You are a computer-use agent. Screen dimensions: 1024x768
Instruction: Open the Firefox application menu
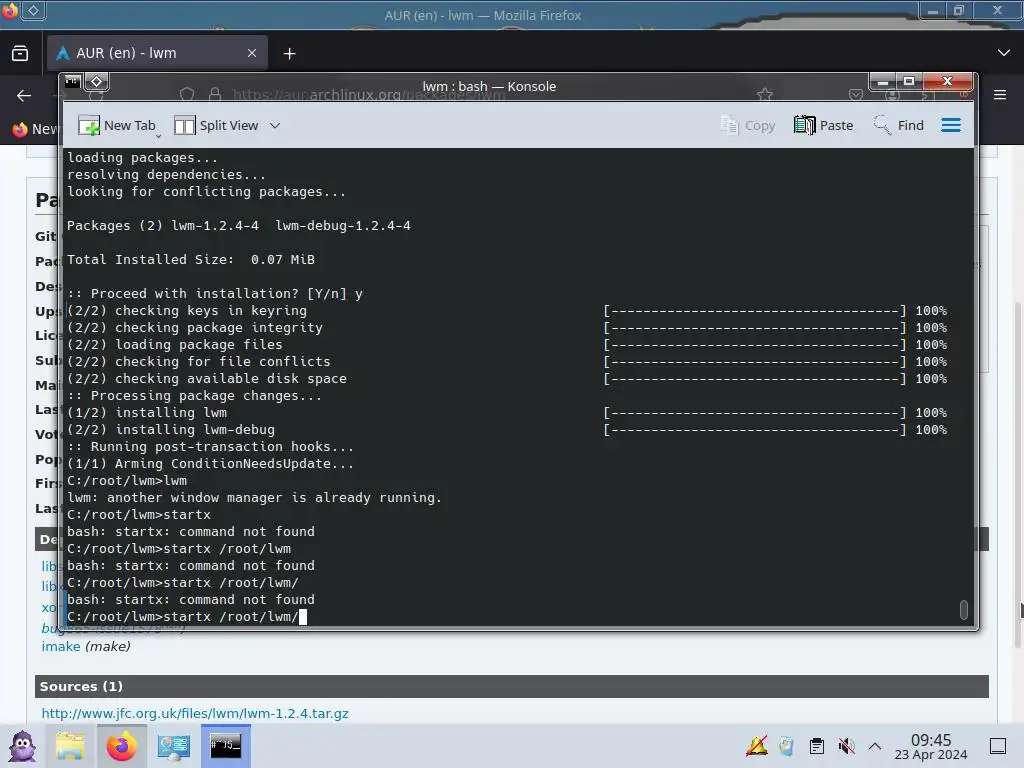1000,95
